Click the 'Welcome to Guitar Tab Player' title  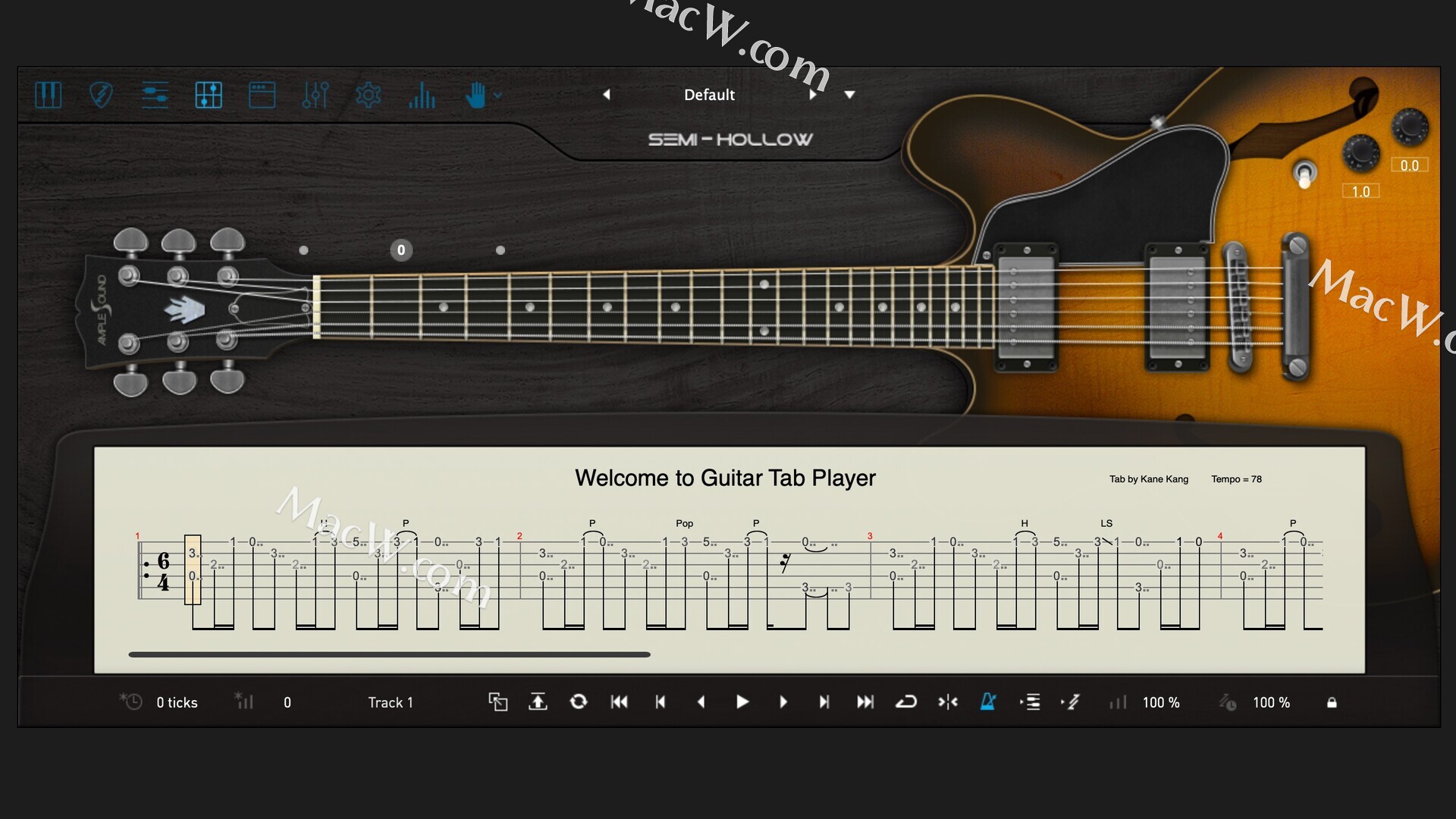[x=725, y=478]
